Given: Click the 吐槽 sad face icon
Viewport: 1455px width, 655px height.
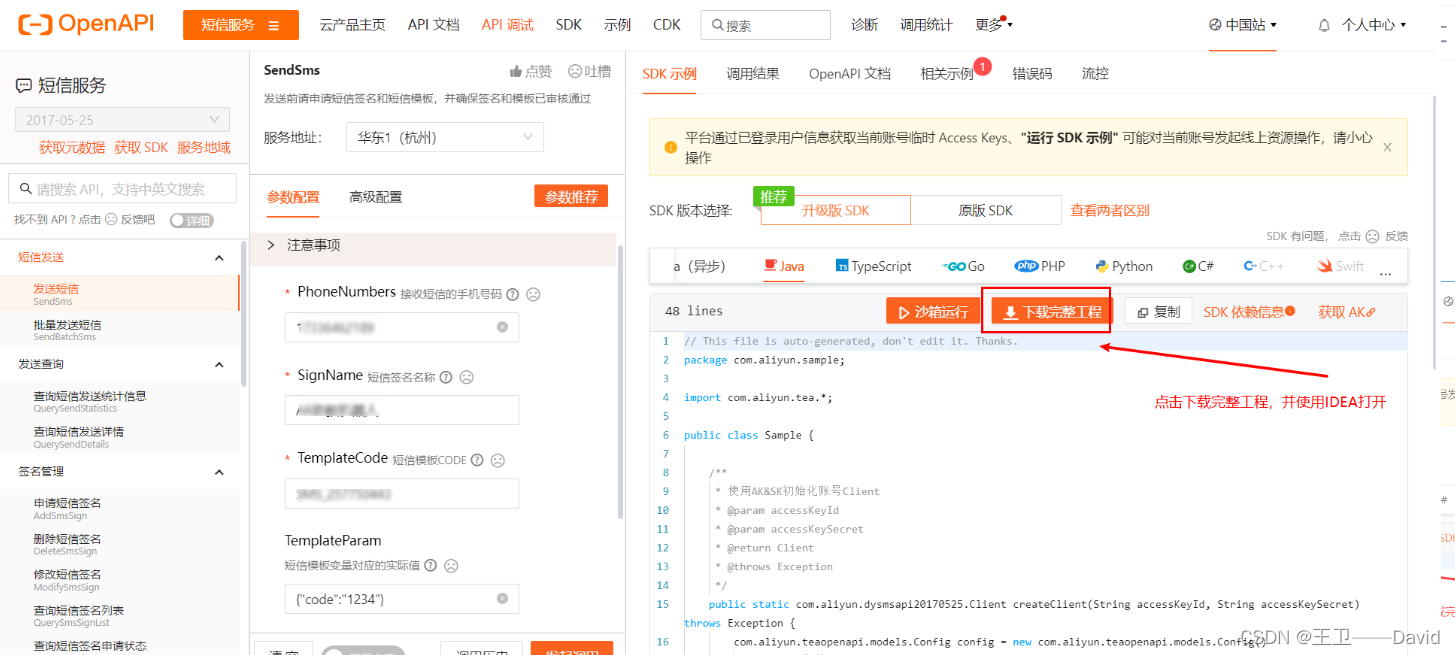Looking at the screenshot, I should point(575,71).
